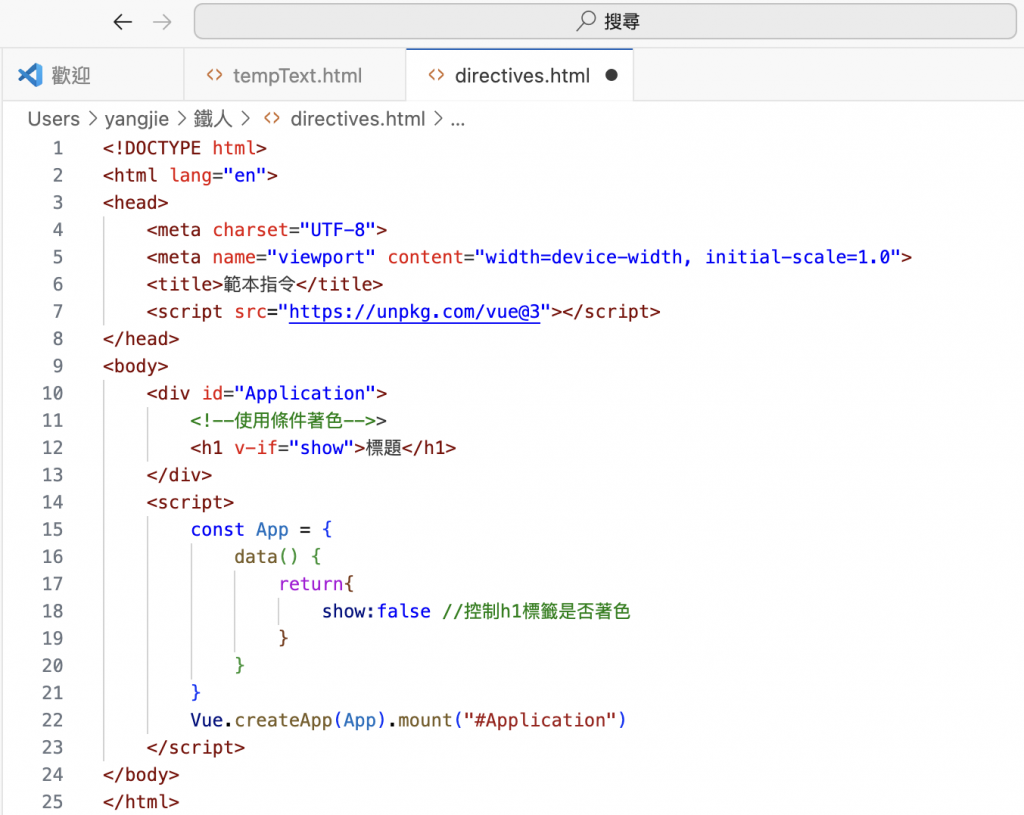Open the tempText.html tab
The image size is (1024, 815).
[295, 75]
